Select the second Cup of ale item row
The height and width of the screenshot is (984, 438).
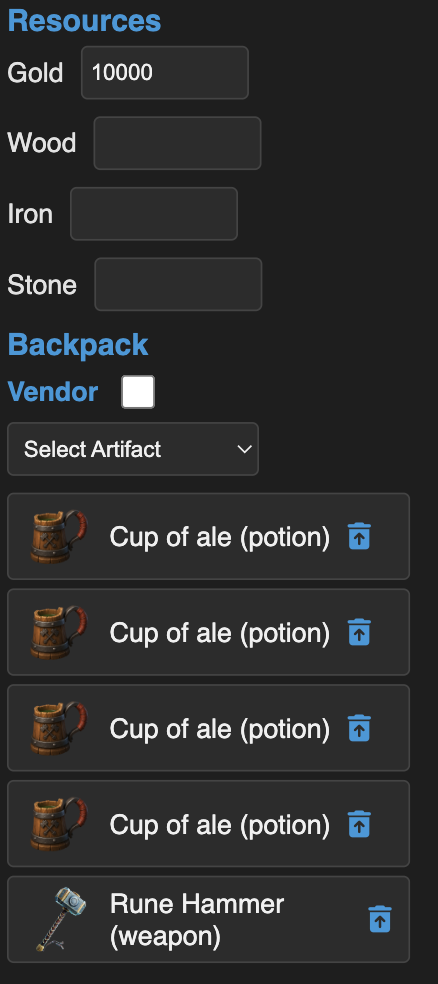click(208, 632)
